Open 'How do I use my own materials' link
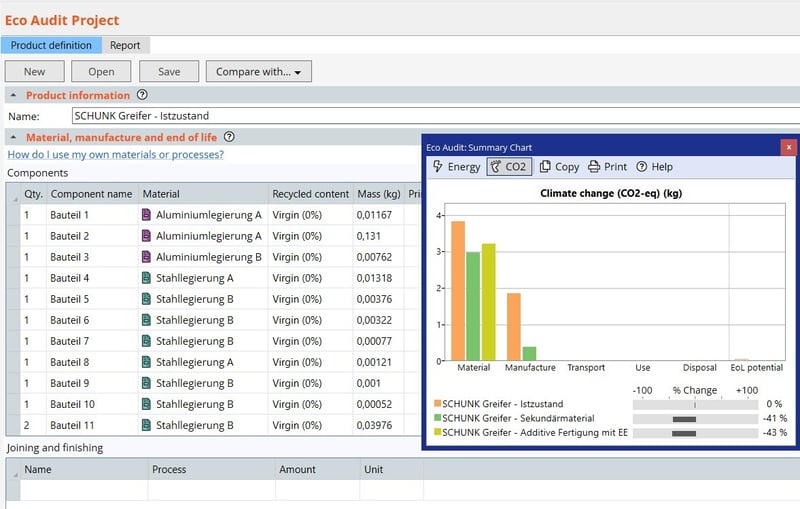 click(115, 155)
